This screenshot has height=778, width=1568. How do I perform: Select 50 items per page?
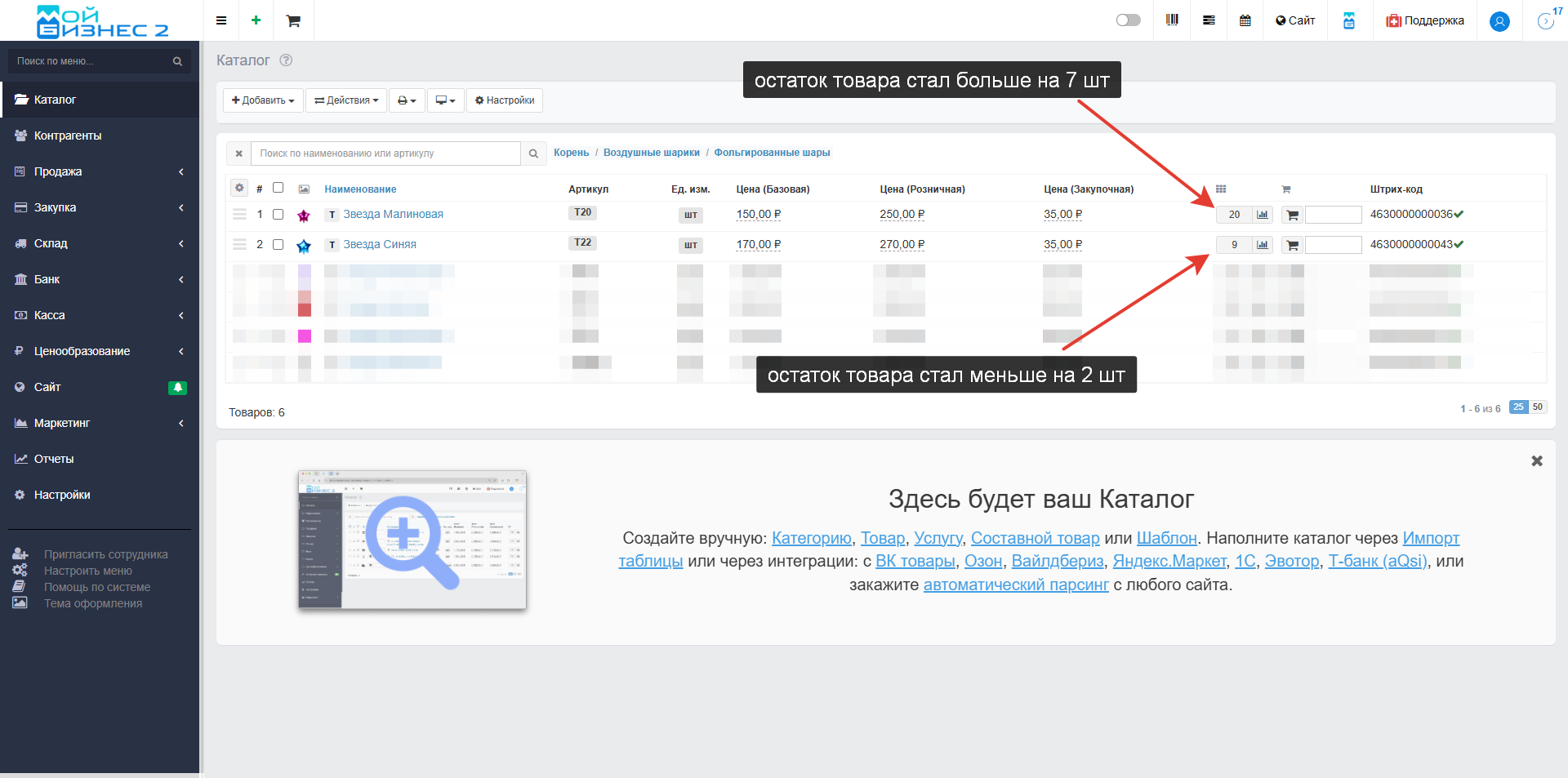coord(1538,407)
